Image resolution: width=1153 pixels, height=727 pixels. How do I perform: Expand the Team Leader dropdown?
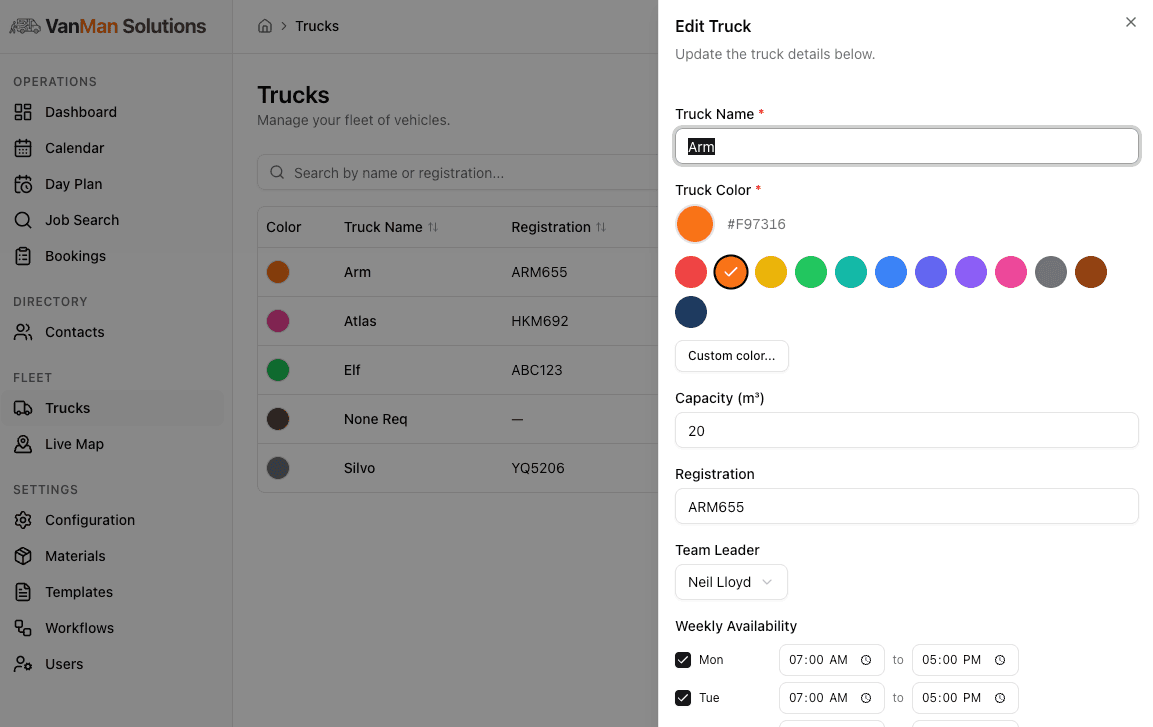pyautogui.click(x=731, y=582)
